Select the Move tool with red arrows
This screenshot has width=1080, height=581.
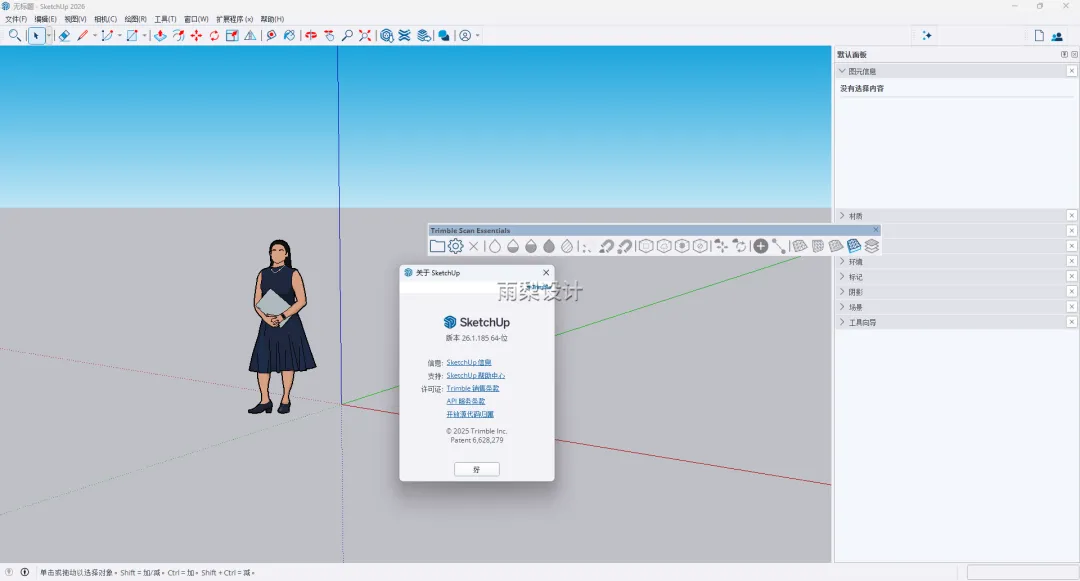[x=196, y=35]
